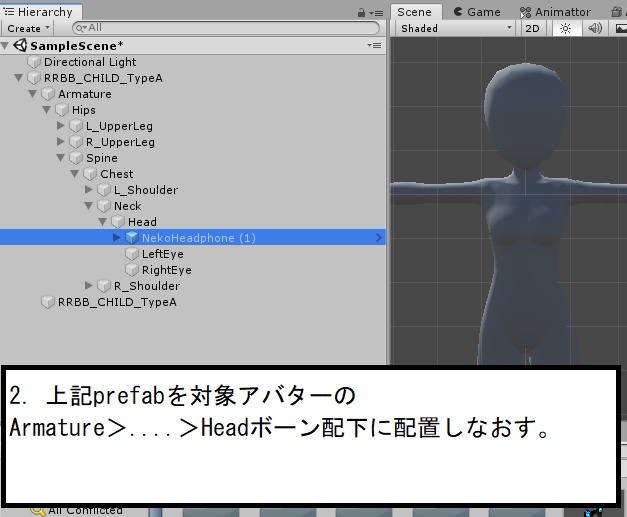The image size is (627, 517).
Task: Select the Head bone
Action: click(142, 222)
